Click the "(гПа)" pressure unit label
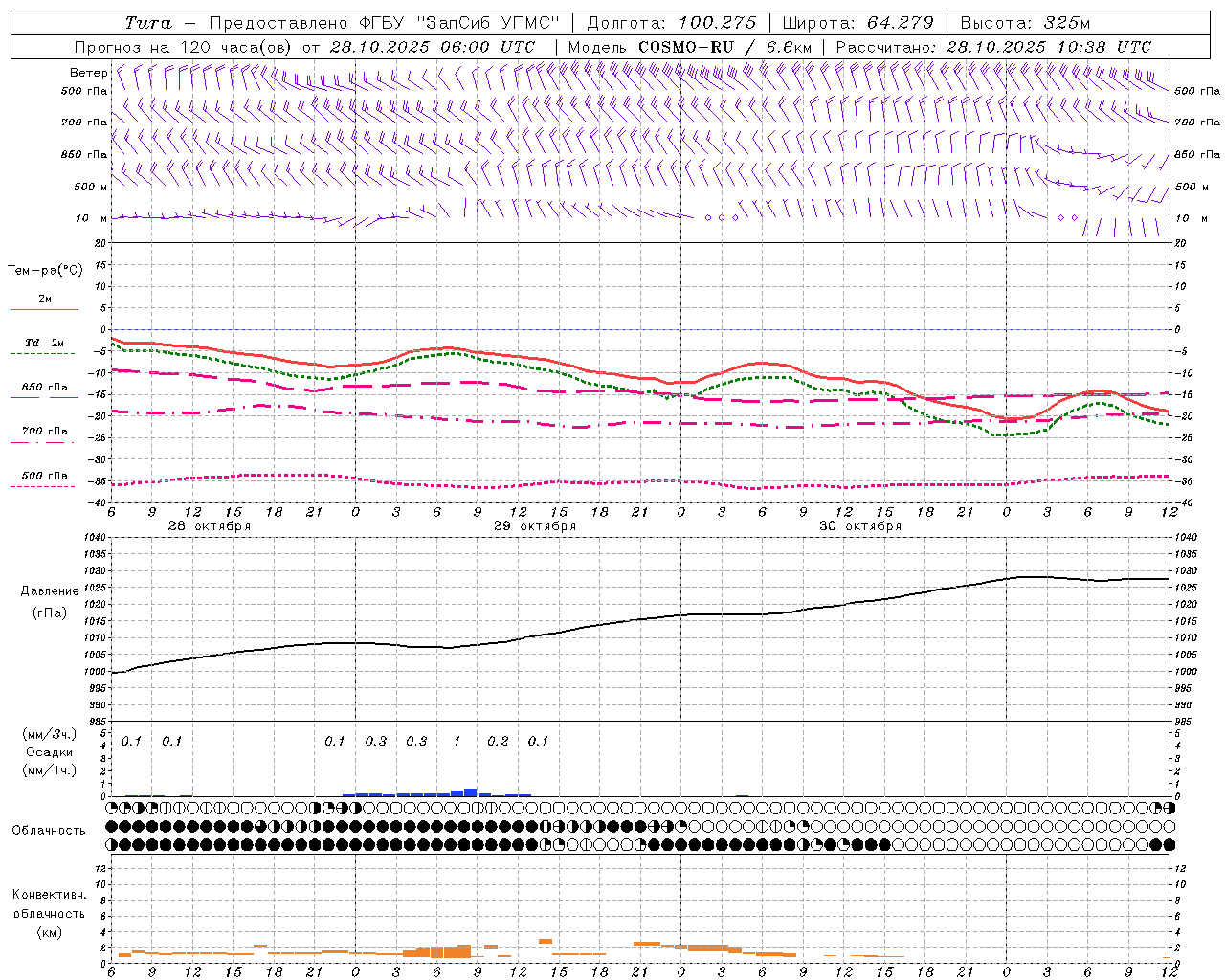Screen dimensions: 1225x980 (50, 613)
